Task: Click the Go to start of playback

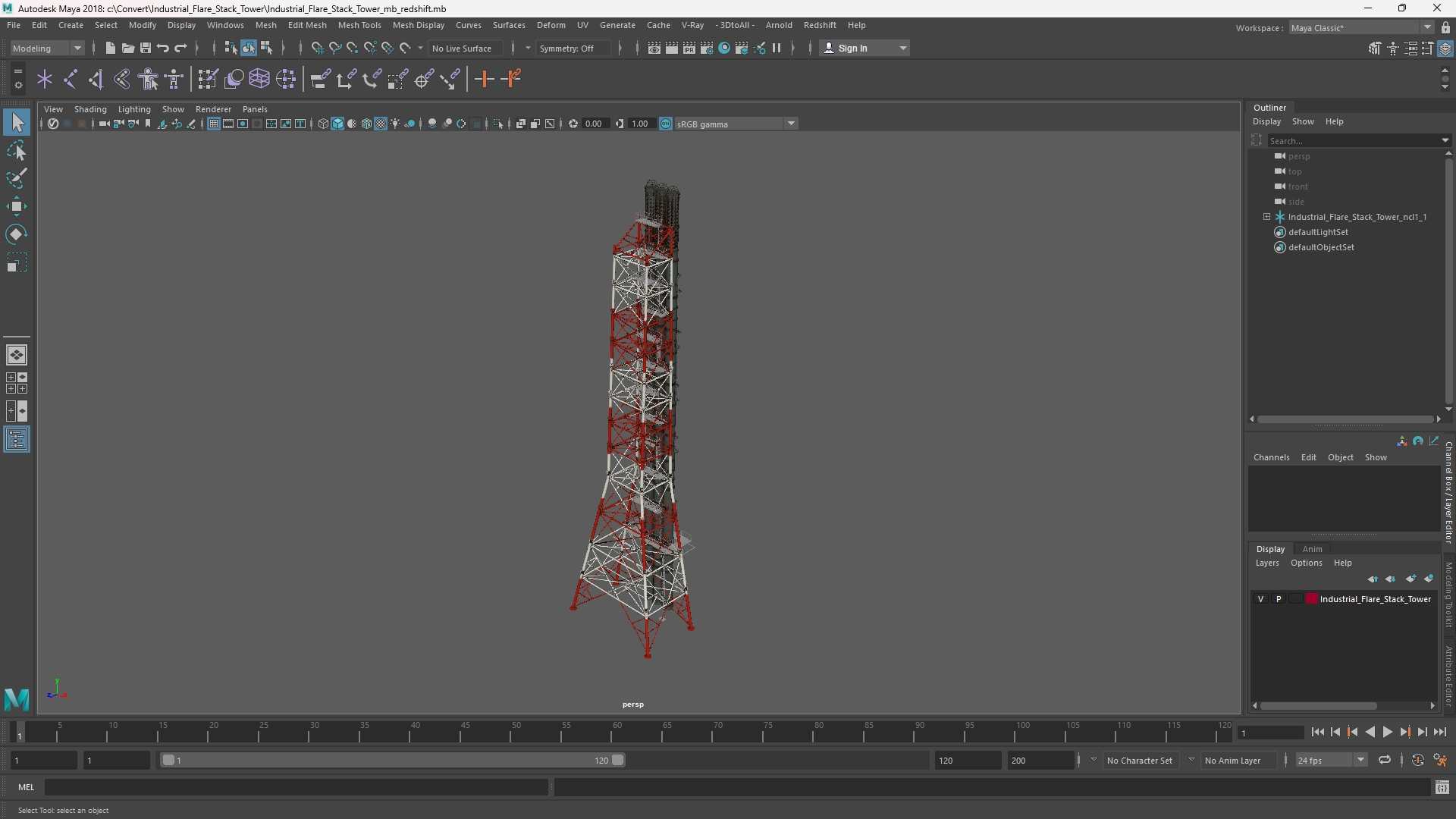Action: coord(1317,732)
